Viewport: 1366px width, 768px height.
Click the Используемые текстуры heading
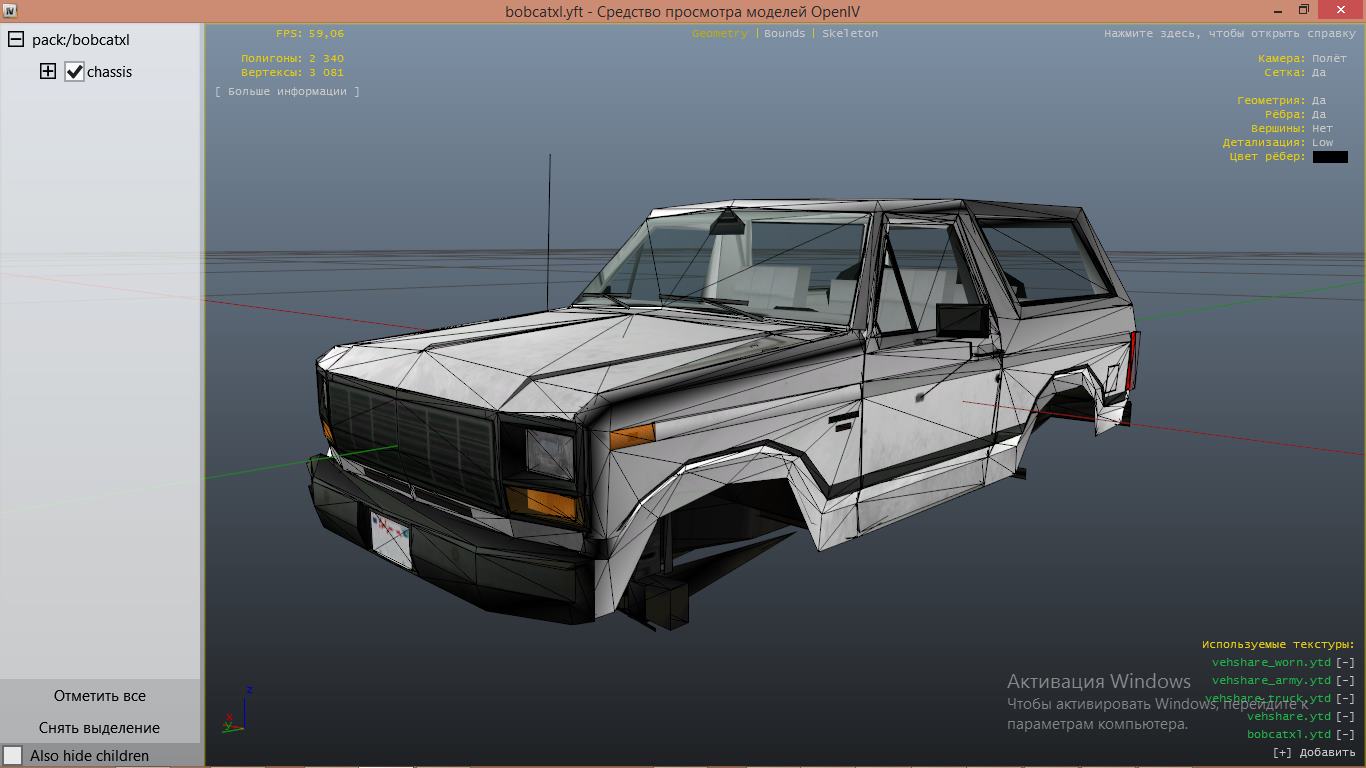[x=1278, y=644]
